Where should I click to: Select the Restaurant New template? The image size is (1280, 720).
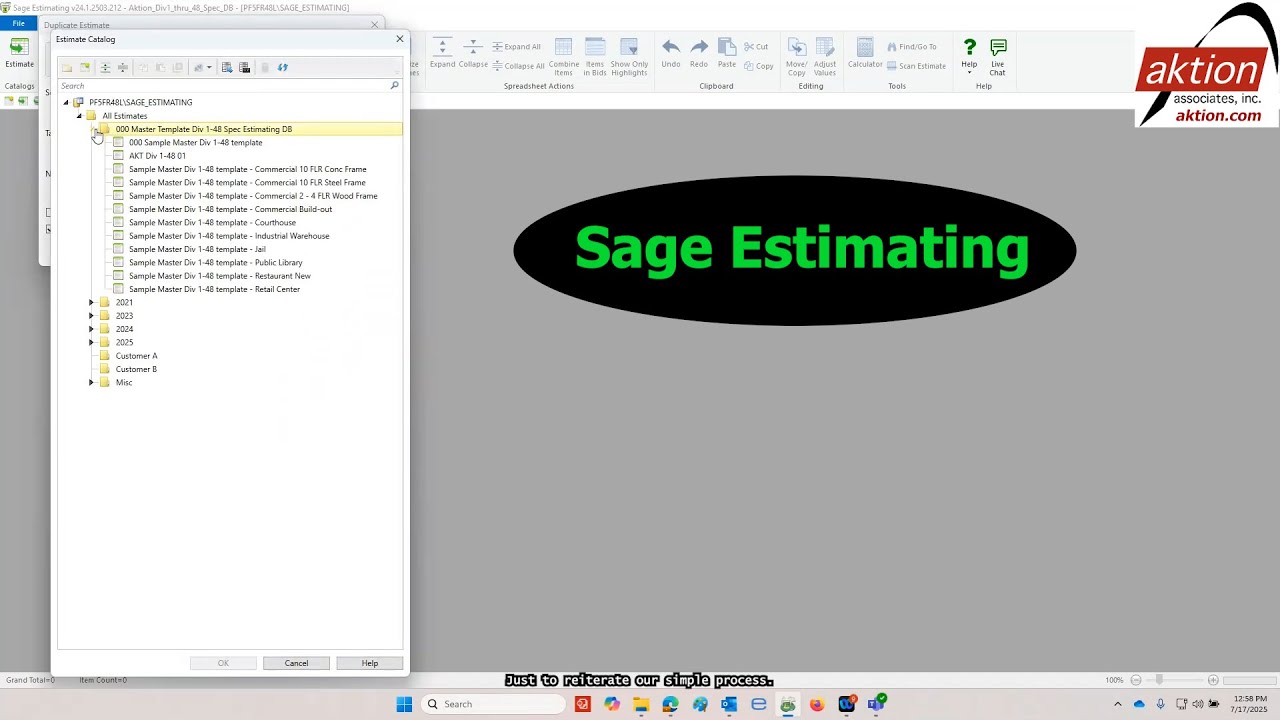click(x=219, y=276)
